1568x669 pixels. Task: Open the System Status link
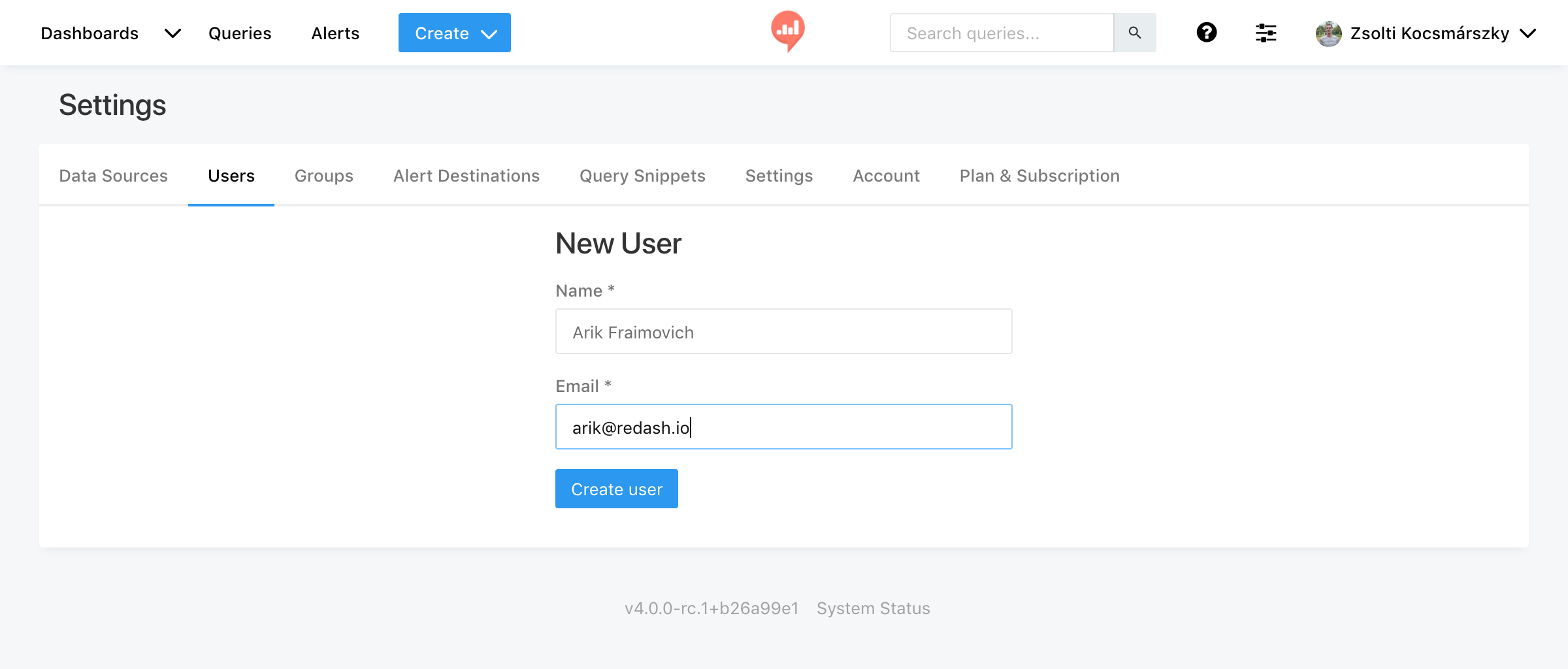pos(873,608)
